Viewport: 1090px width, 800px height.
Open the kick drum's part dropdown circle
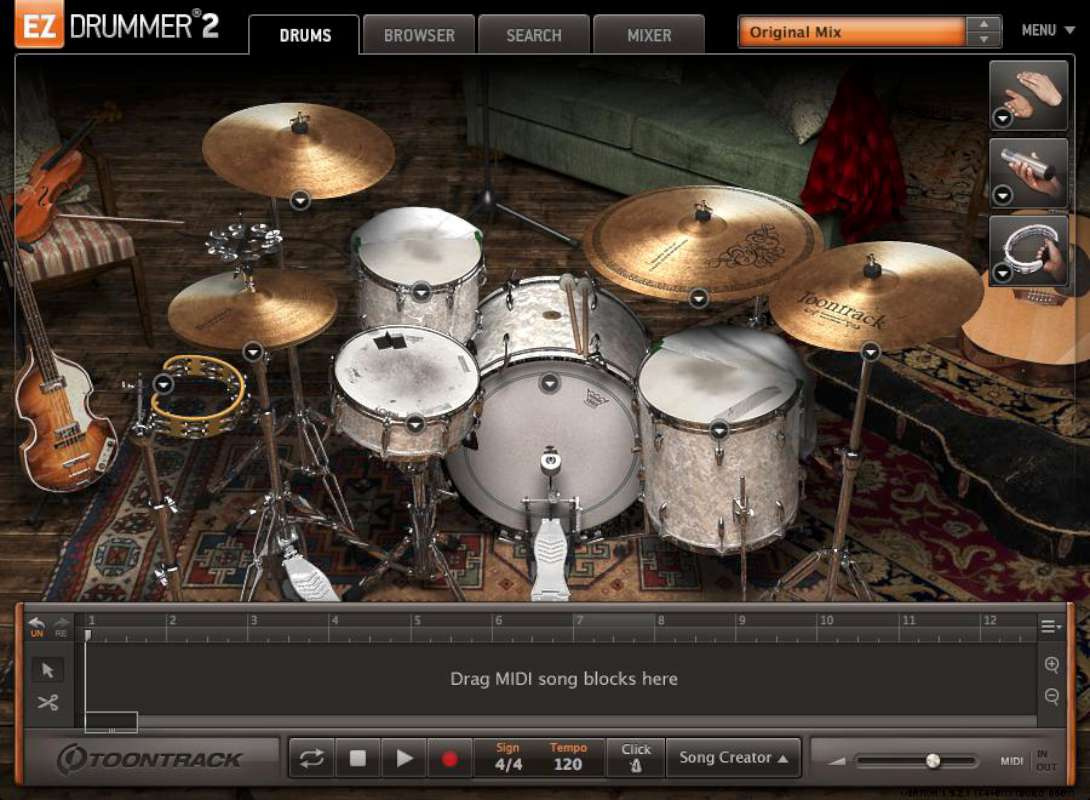(x=549, y=382)
